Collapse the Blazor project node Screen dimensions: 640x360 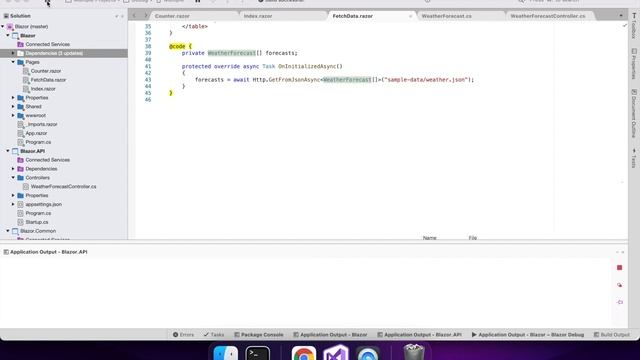[x=8, y=36]
